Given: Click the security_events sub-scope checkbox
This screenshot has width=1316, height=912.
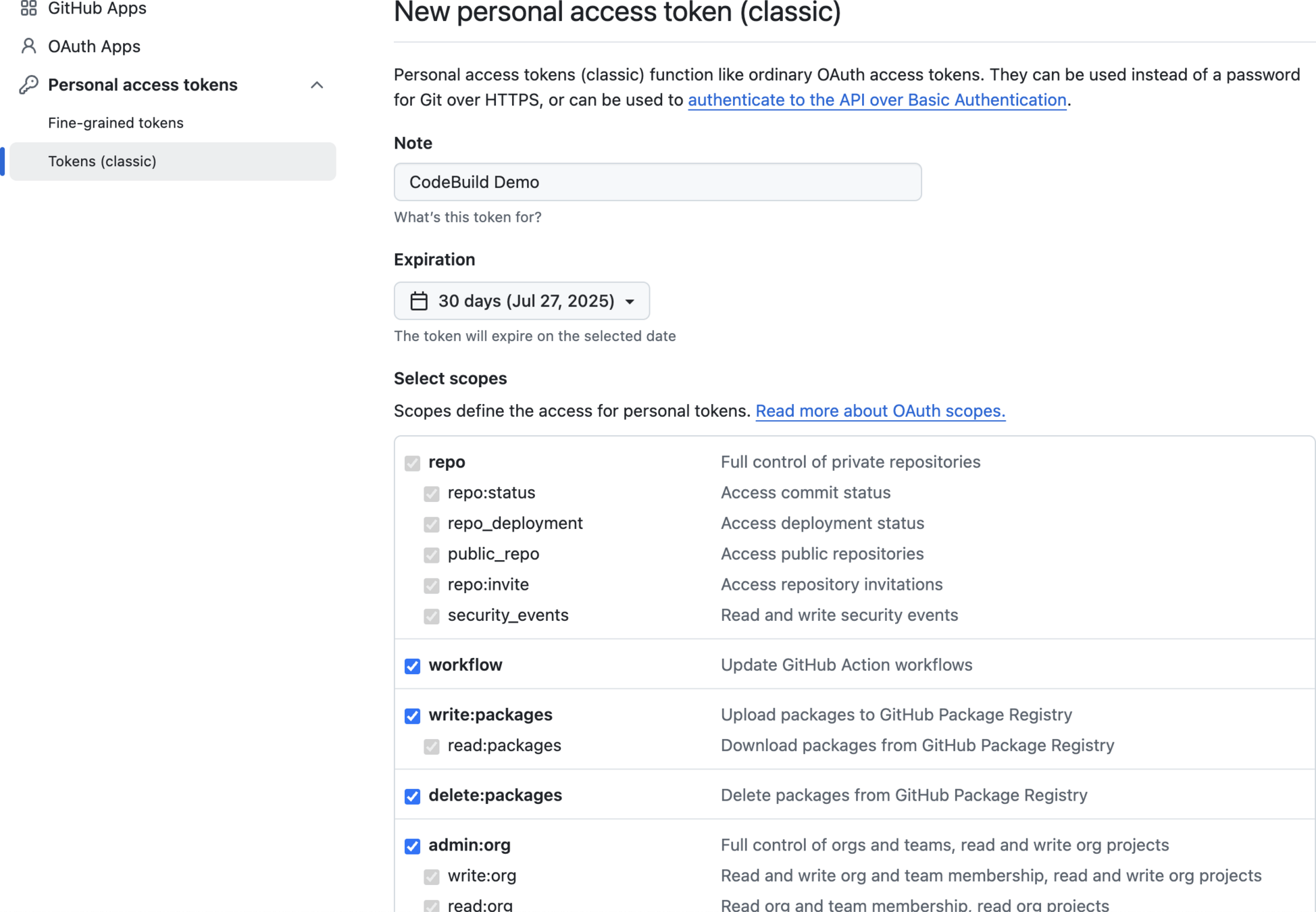Looking at the screenshot, I should point(431,616).
